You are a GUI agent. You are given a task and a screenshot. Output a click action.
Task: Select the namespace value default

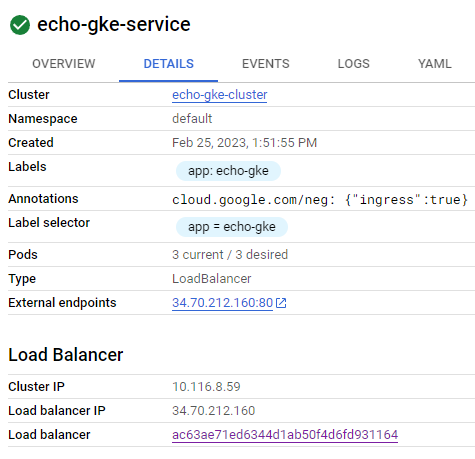(192, 119)
